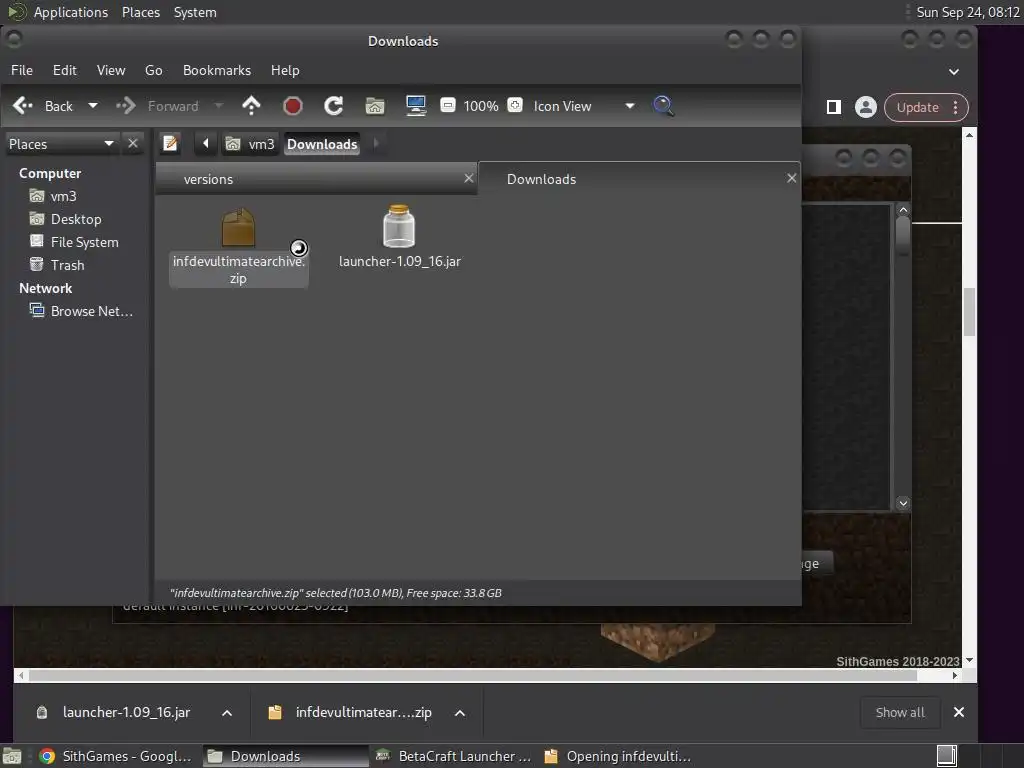Close the versions tab

[x=468, y=178]
